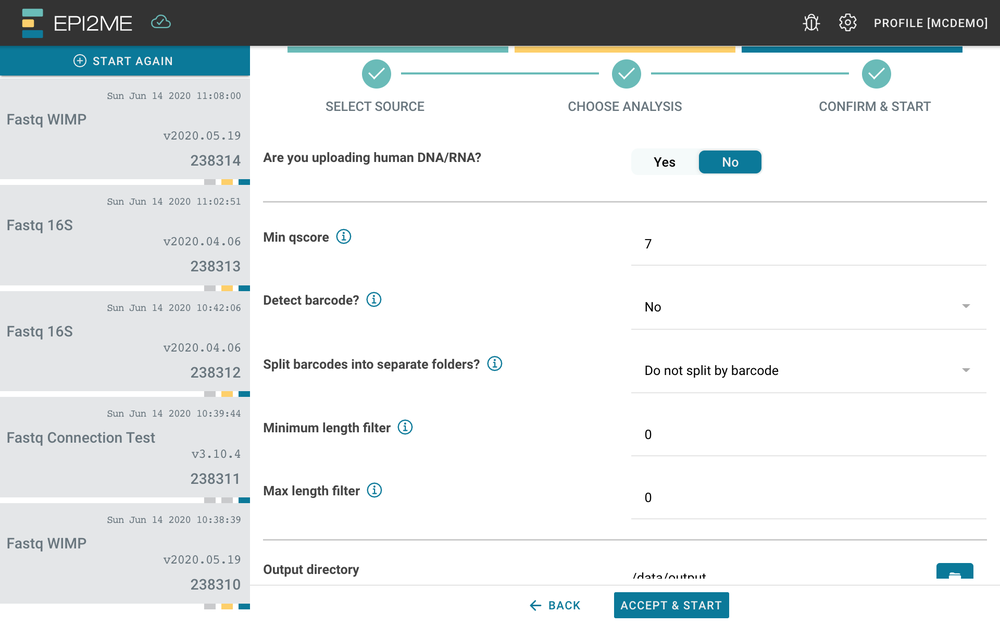The image size is (1000, 625).
Task: Open the Detect barcode dropdown
Action: [x=808, y=307]
